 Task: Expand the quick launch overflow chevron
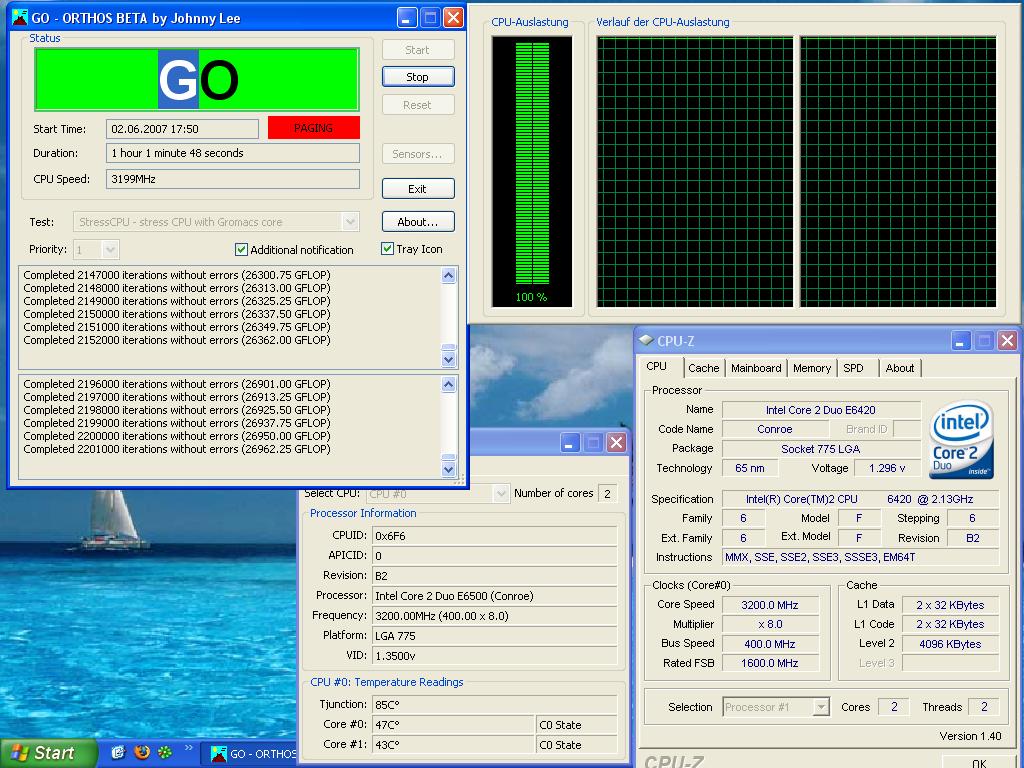pos(189,748)
